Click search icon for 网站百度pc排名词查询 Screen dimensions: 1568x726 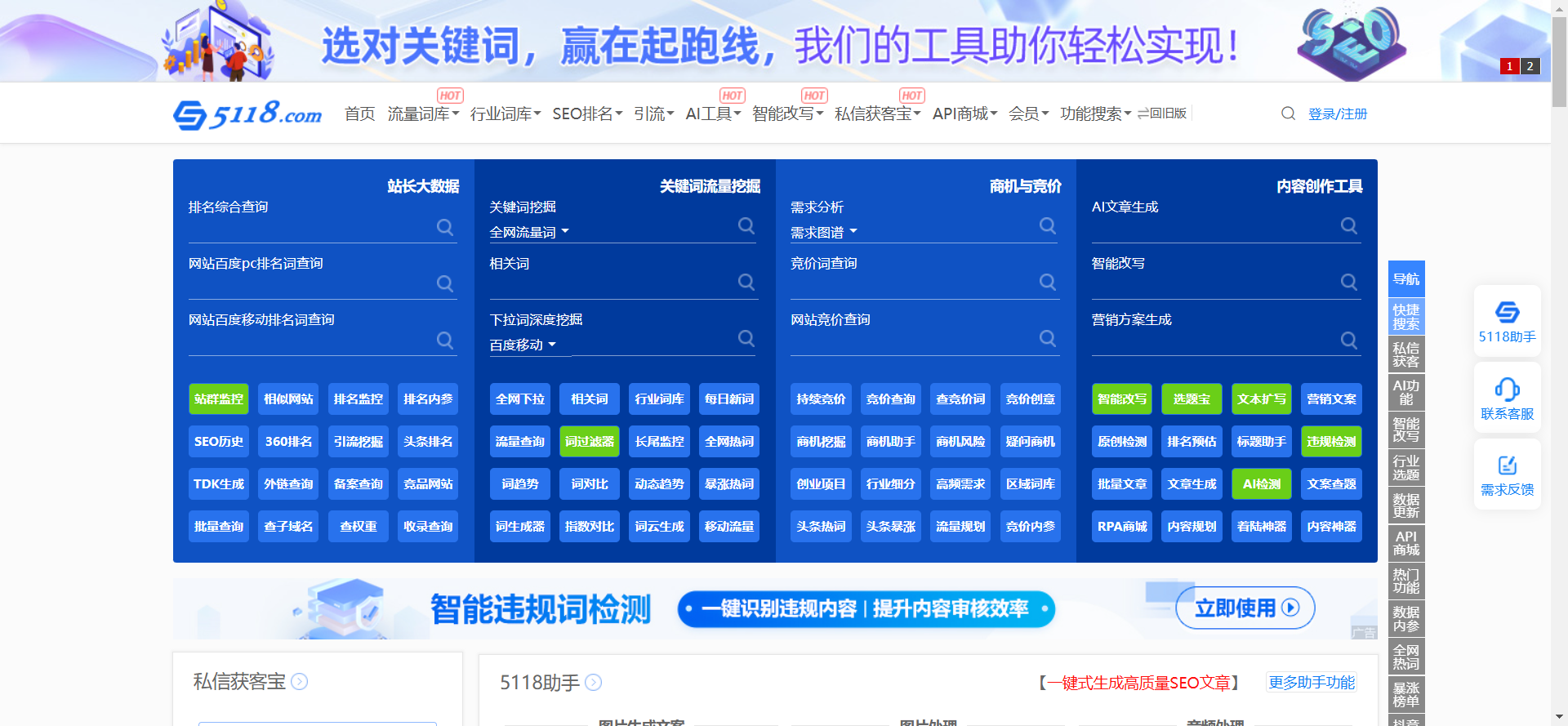click(x=445, y=283)
